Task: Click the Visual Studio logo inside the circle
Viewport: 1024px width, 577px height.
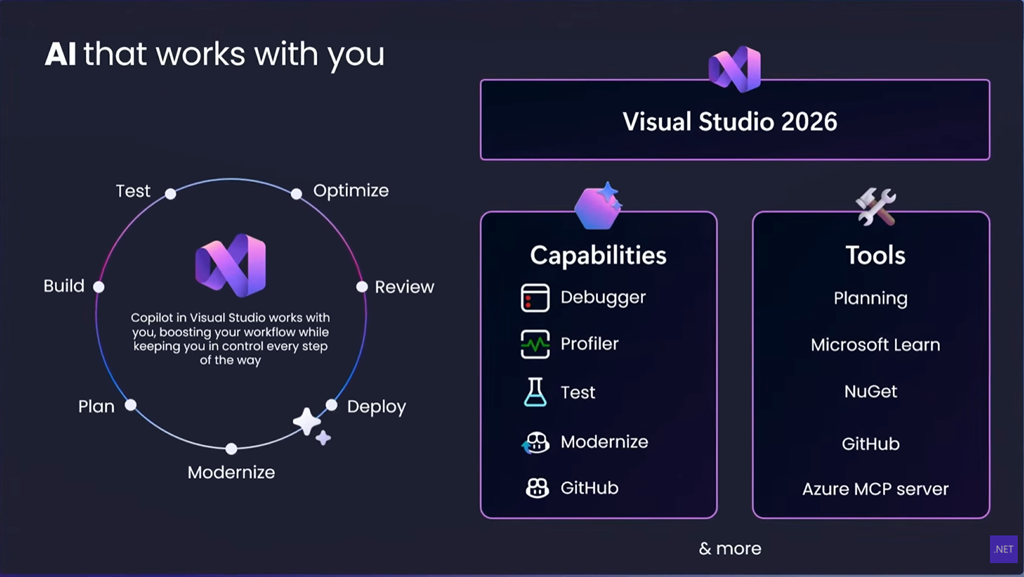Action: click(x=231, y=265)
